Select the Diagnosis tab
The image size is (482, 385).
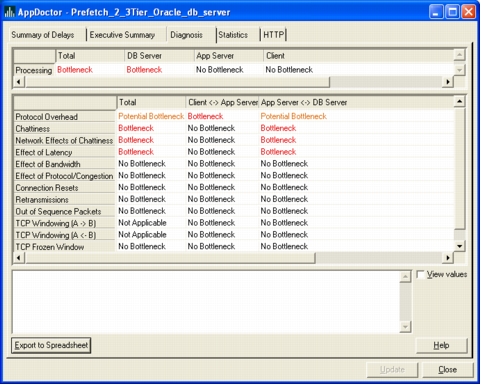(x=187, y=35)
